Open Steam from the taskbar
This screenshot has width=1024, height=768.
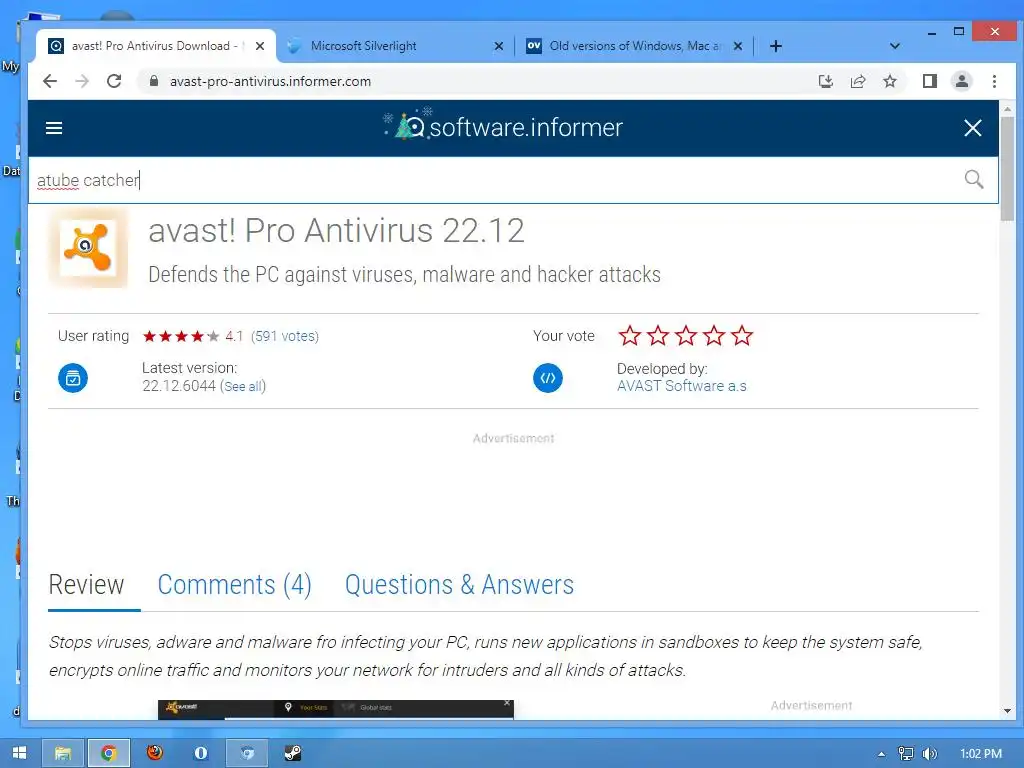point(293,753)
